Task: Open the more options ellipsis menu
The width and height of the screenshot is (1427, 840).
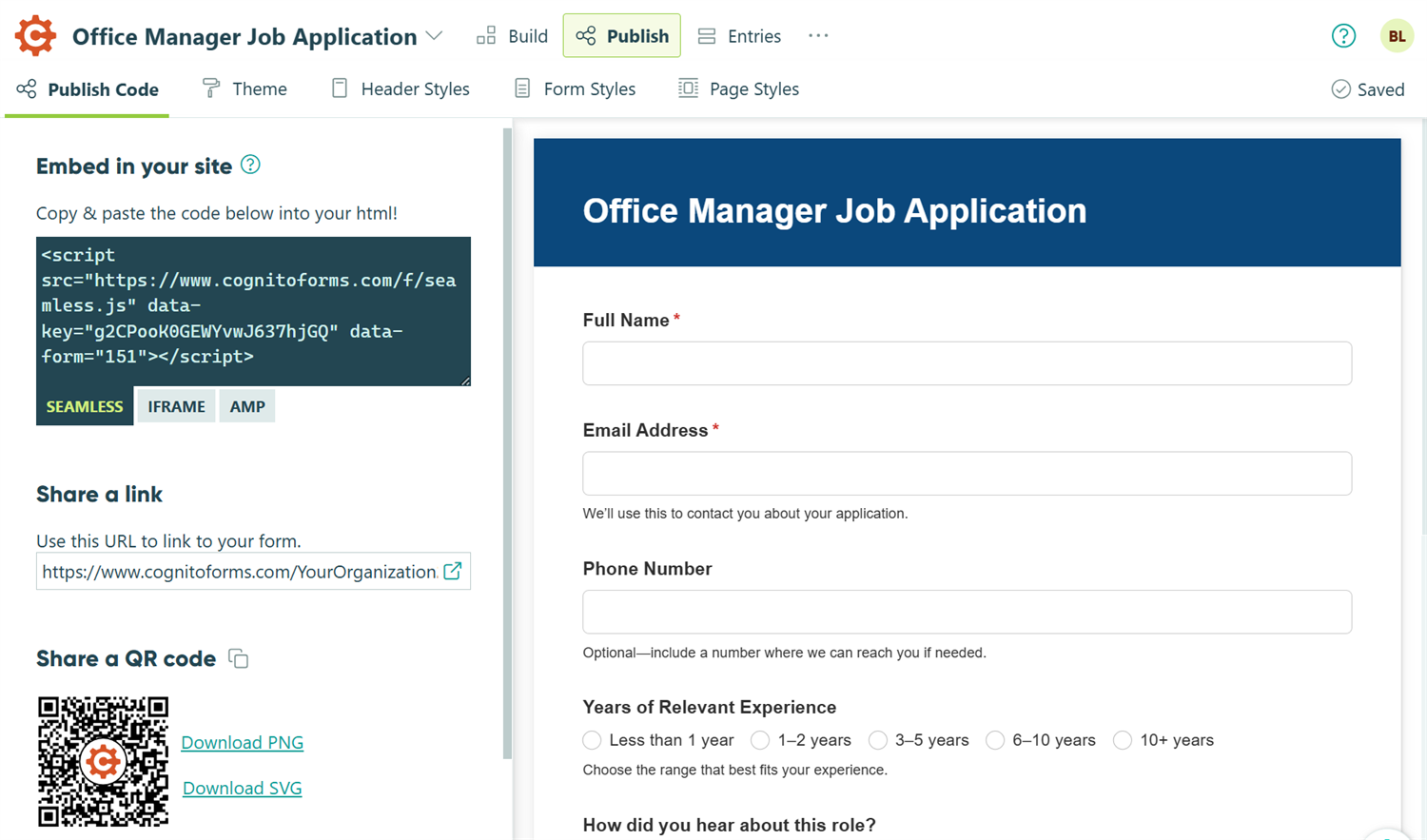Action: click(x=818, y=36)
